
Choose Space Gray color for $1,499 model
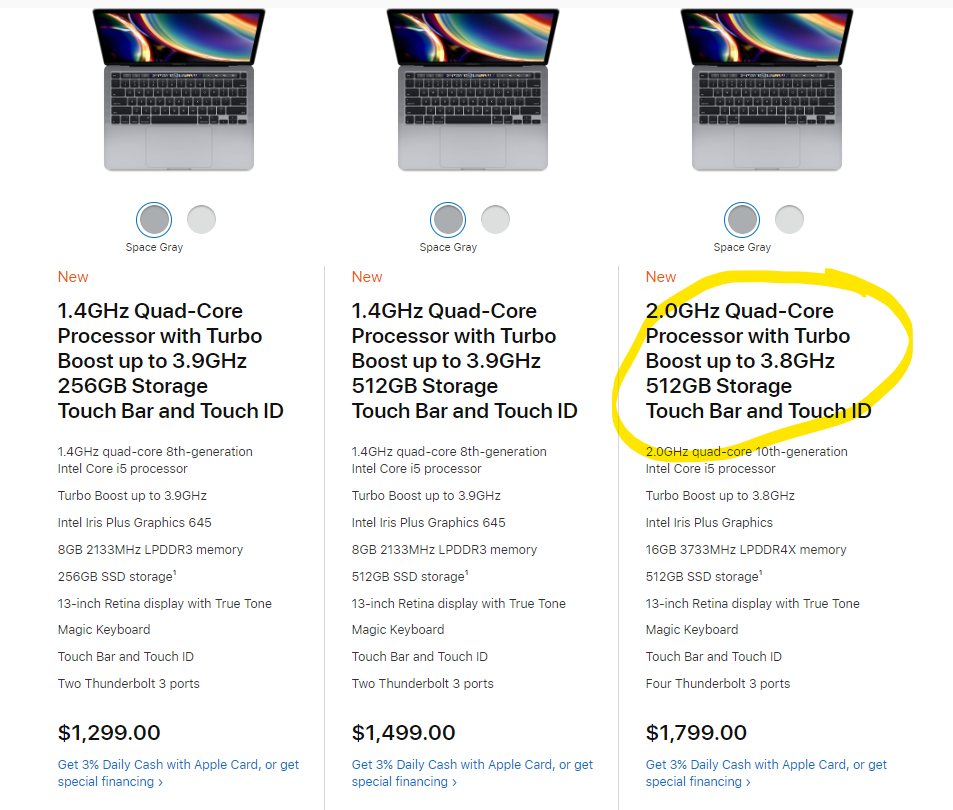[449, 219]
